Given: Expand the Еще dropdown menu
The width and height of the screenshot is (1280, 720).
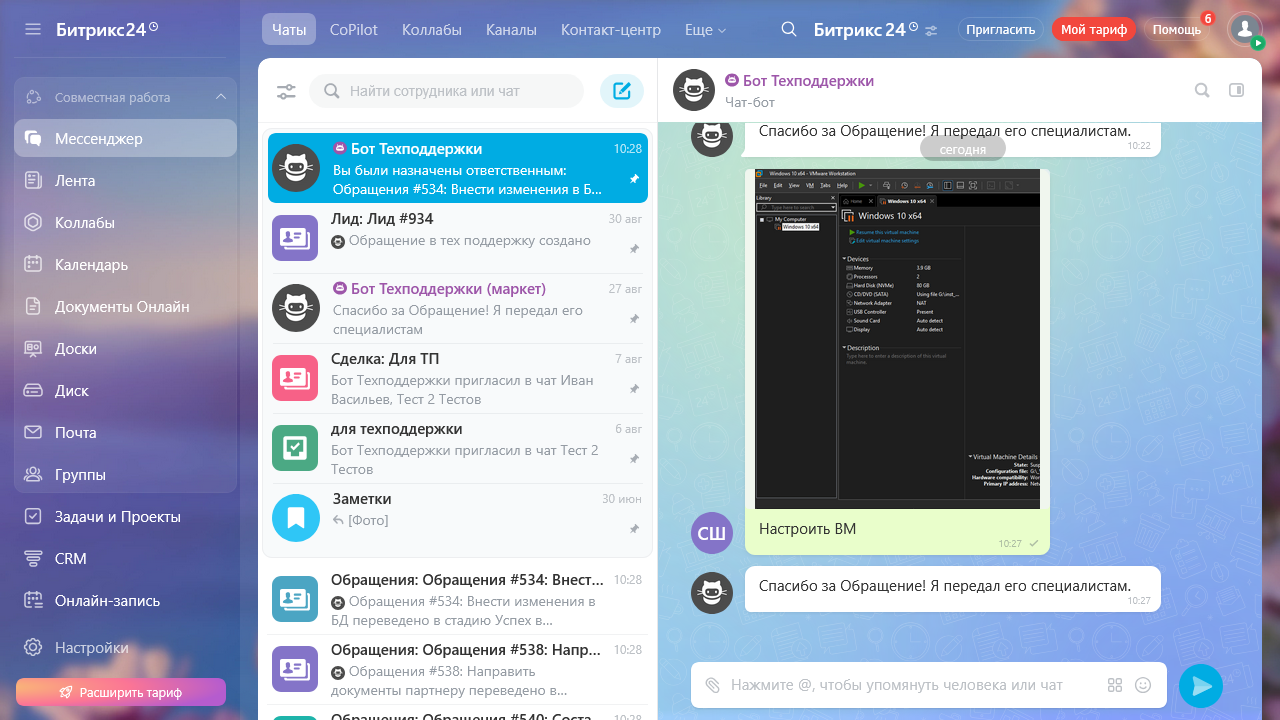Looking at the screenshot, I should (x=705, y=30).
